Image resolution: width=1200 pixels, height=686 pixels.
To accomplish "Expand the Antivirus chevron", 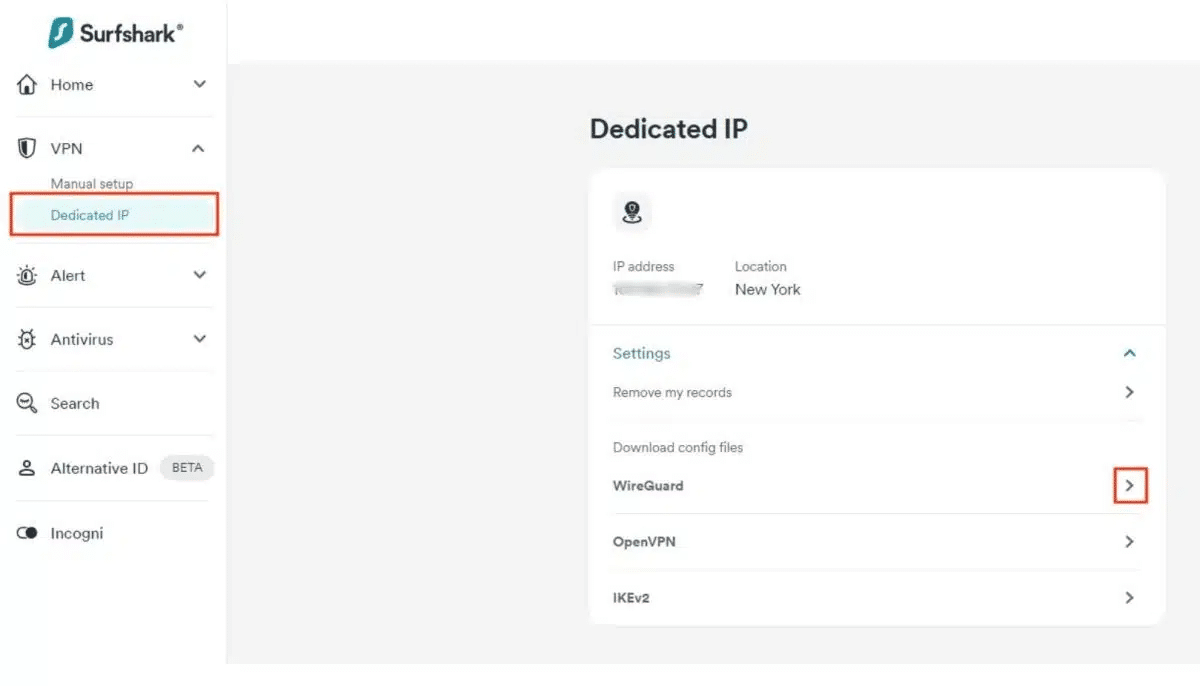I will pos(199,339).
